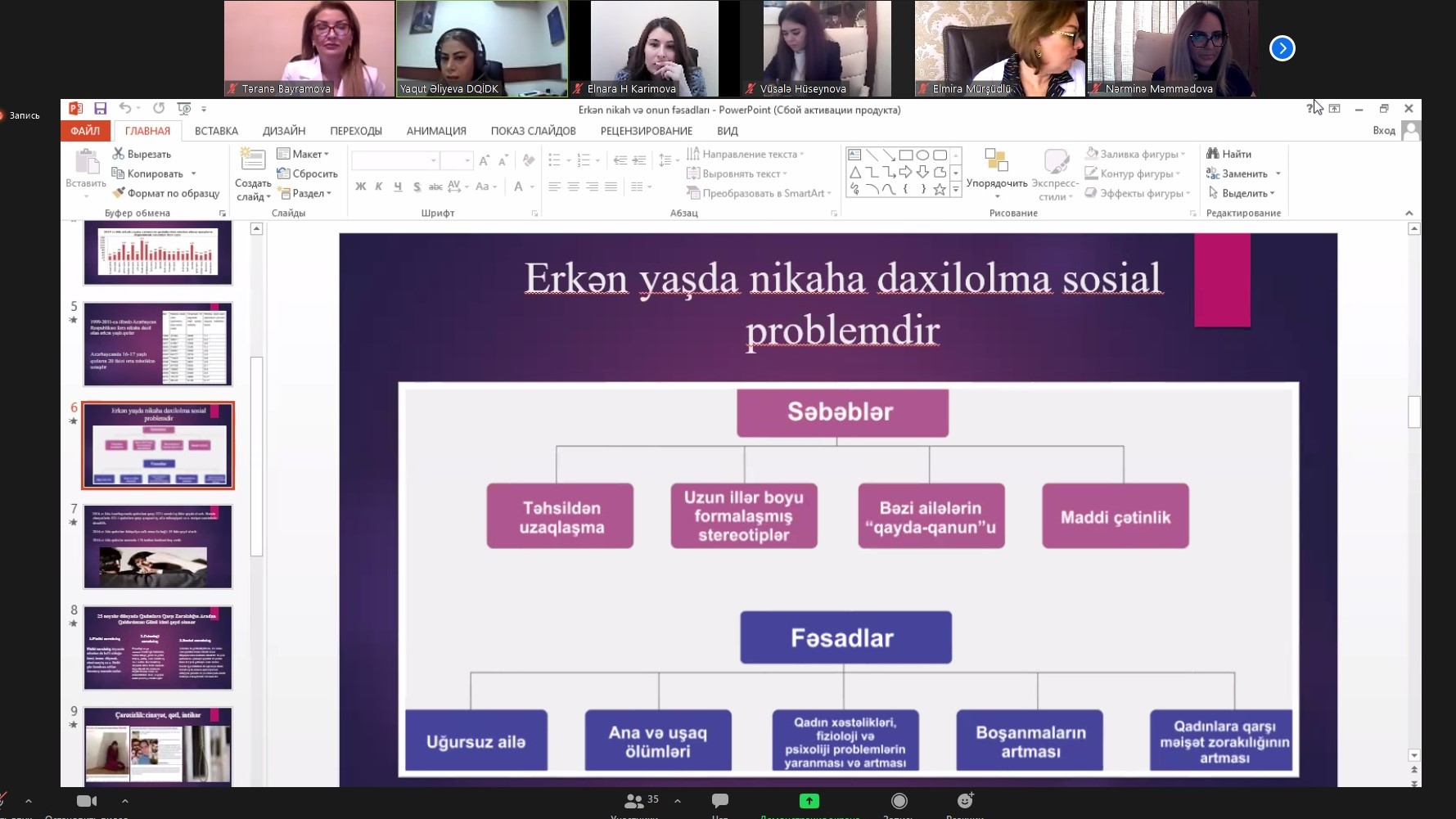The image size is (1456, 819).
Task: Select the star shape in shapes gallery
Action: (x=940, y=190)
